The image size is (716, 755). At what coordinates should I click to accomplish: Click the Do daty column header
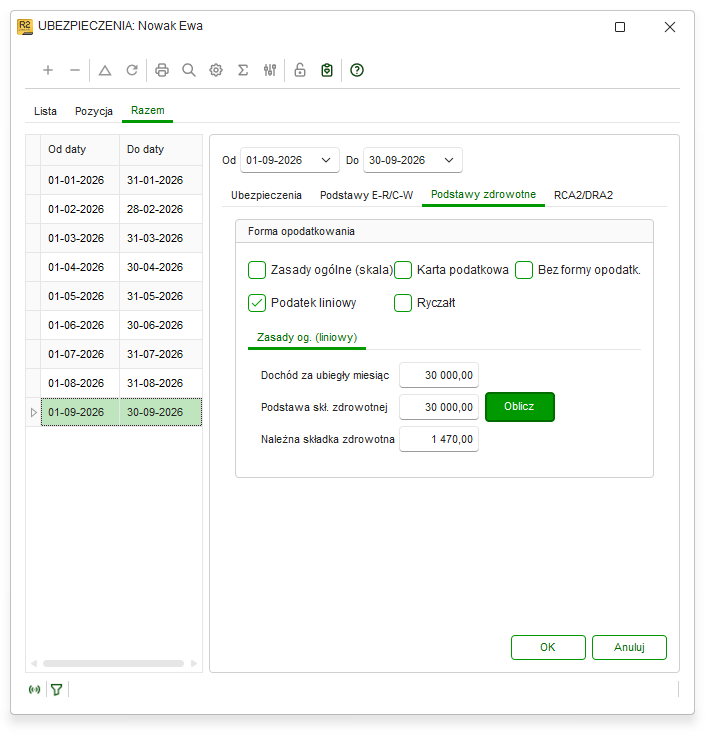click(x=160, y=150)
